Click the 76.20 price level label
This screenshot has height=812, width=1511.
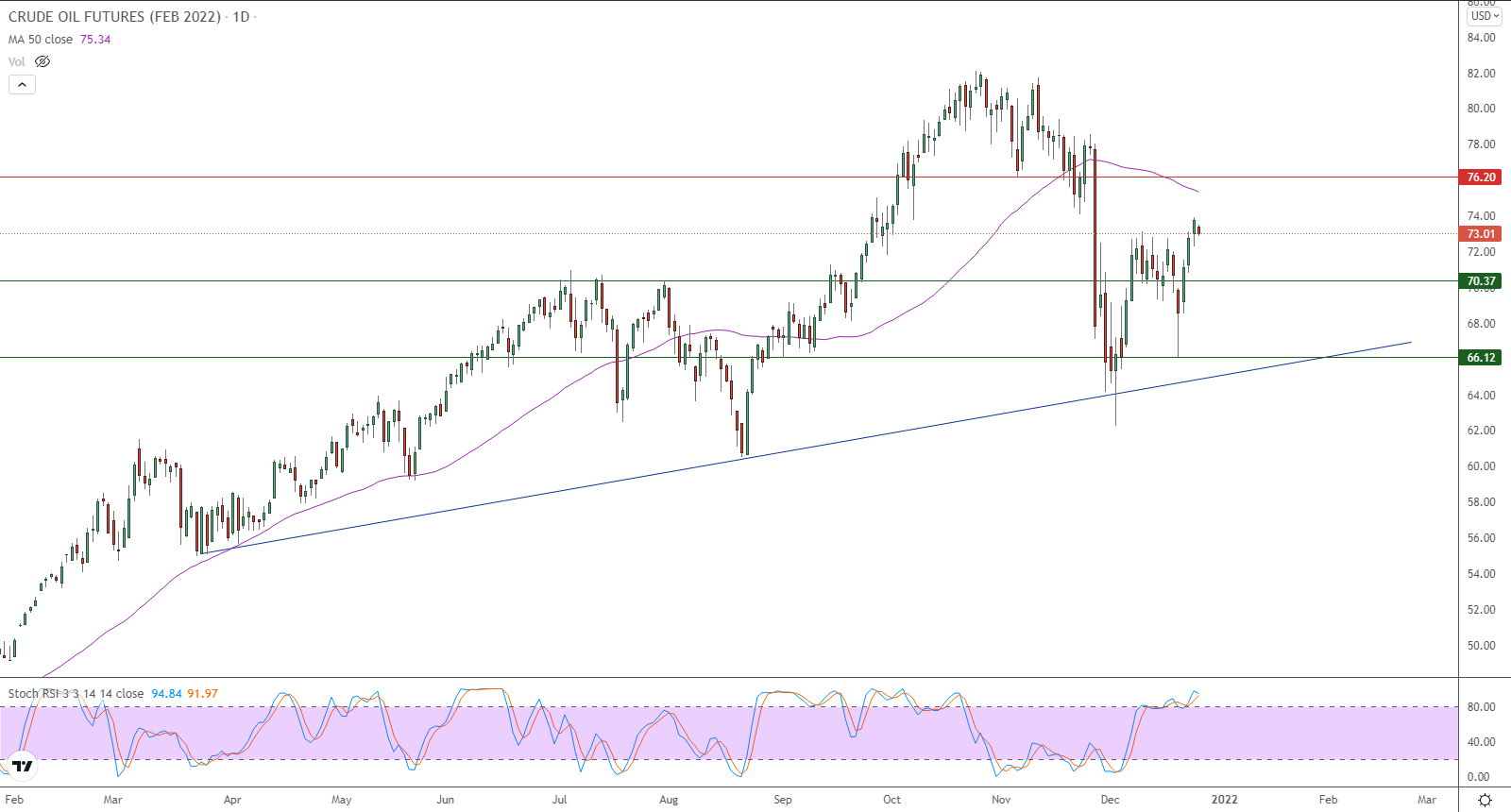point(1481,178)
